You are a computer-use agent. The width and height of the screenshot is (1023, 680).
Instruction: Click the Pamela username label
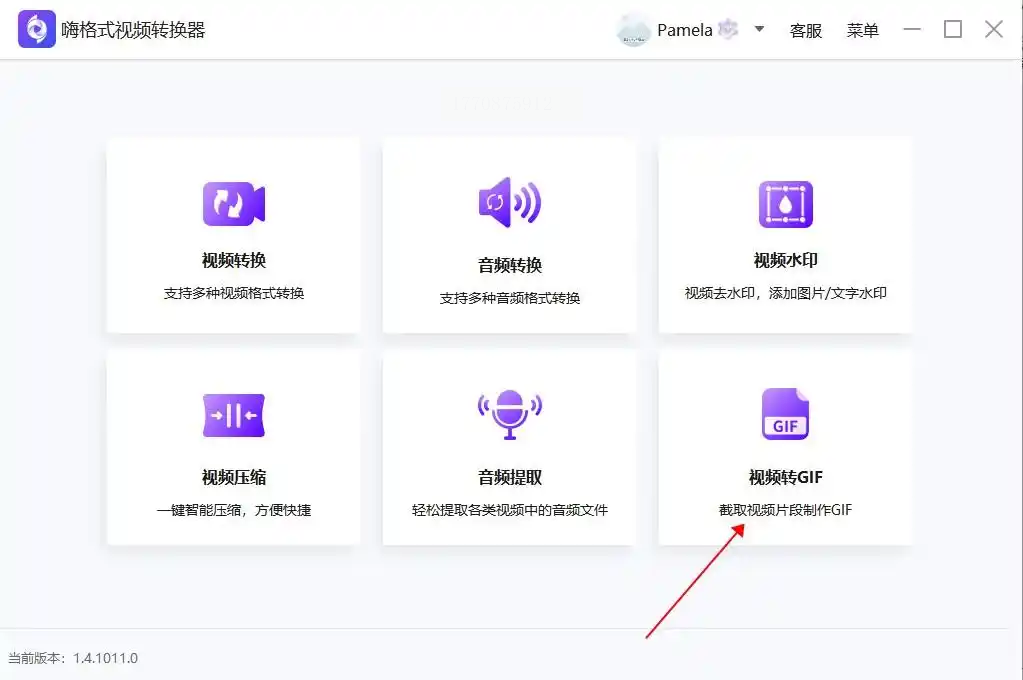684,30
